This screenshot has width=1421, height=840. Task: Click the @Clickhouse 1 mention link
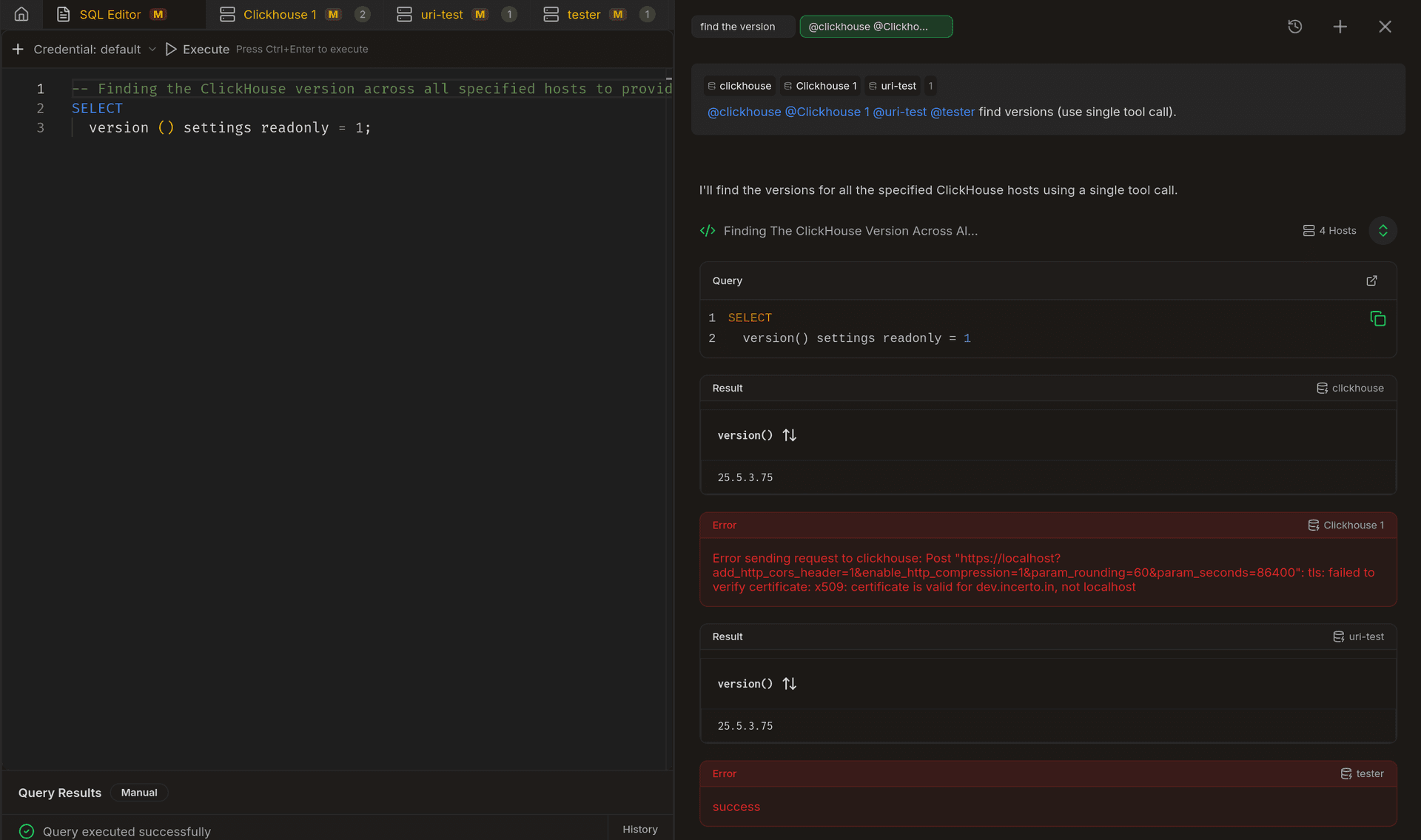tap(827, 112)
